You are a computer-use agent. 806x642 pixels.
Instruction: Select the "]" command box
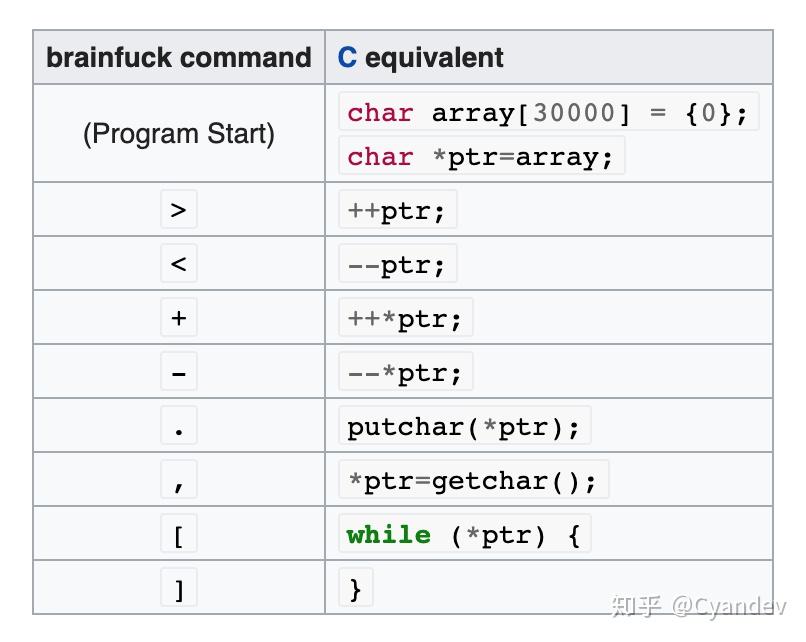click(179, 589)
